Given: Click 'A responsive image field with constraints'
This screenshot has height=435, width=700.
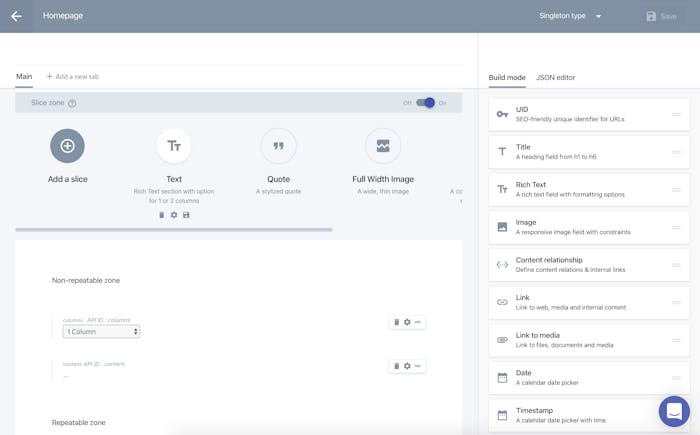Looking at the screenshot, I should [573, 232].
